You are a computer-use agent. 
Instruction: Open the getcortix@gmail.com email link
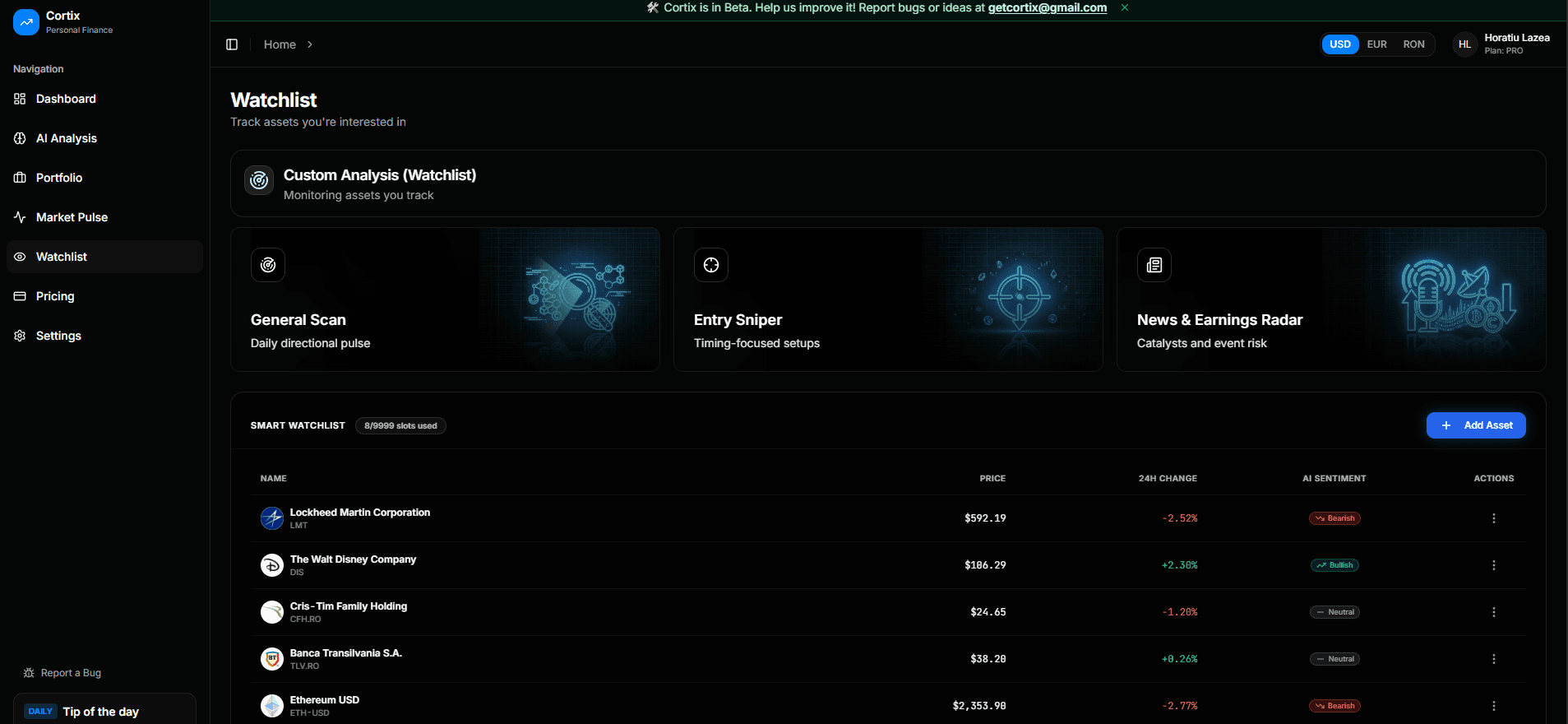pos(1047,7)
